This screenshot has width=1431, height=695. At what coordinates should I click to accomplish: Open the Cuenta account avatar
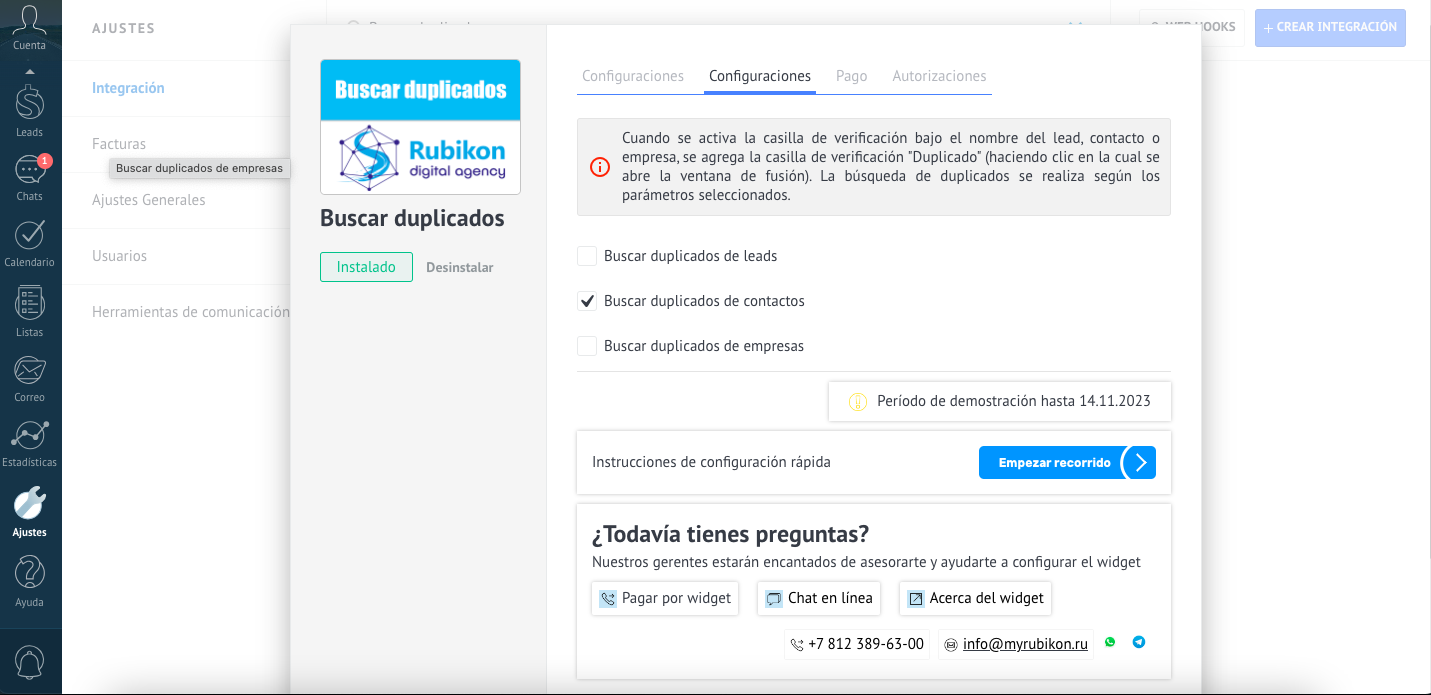(29, 27)
